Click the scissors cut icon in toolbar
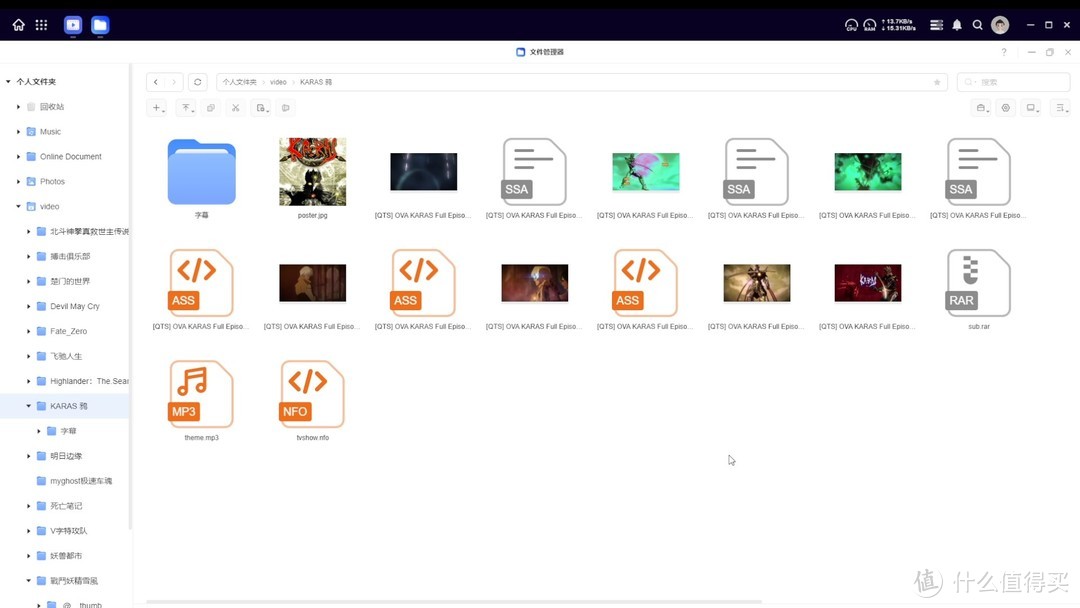1080x608 pixels. click(236, 108)
